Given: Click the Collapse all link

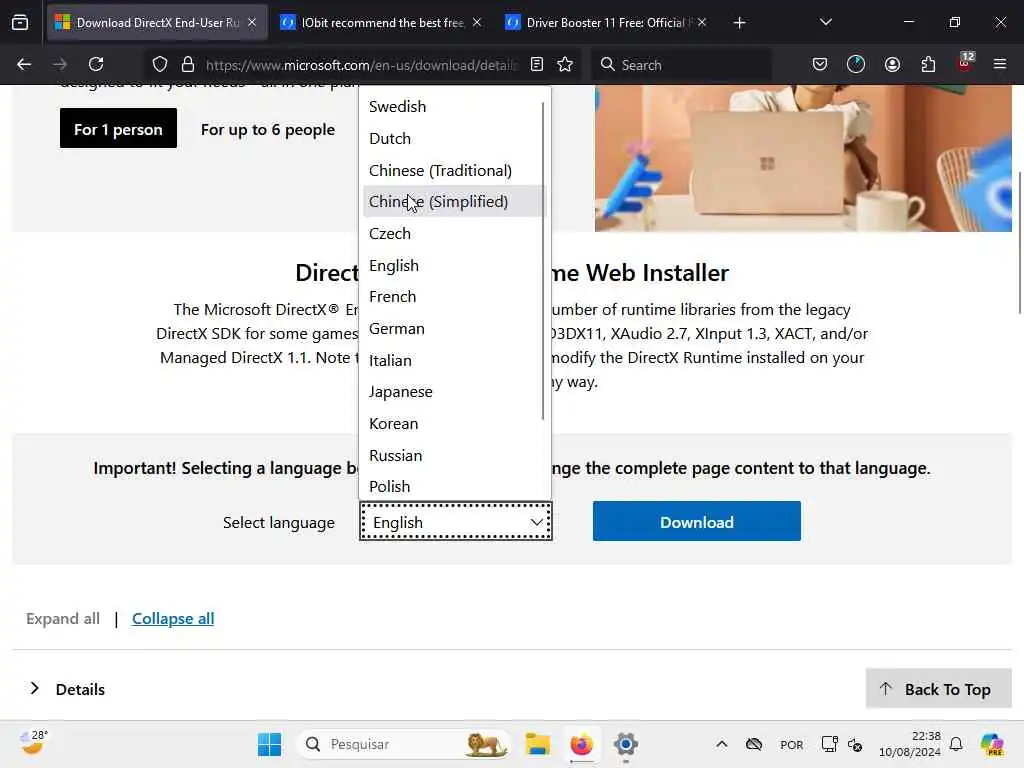Looking at the screenshot, I should coord(173,618).
